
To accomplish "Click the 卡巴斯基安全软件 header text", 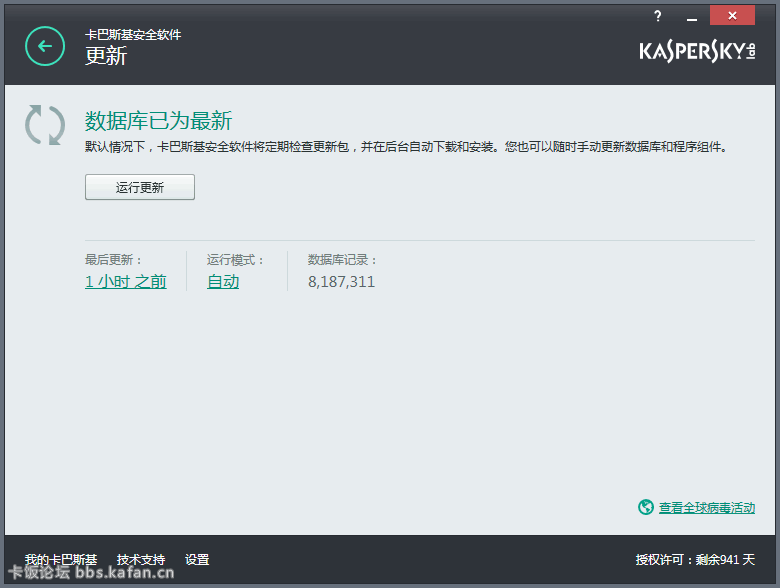I will click(x=133, y=34).
